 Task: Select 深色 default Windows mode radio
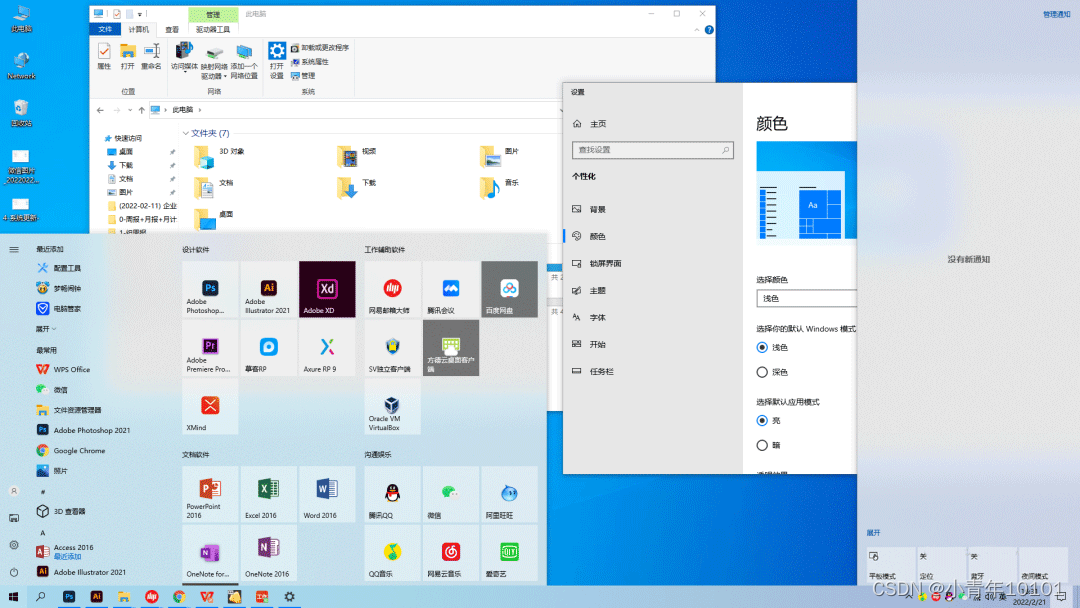click(x=762, y=372)
